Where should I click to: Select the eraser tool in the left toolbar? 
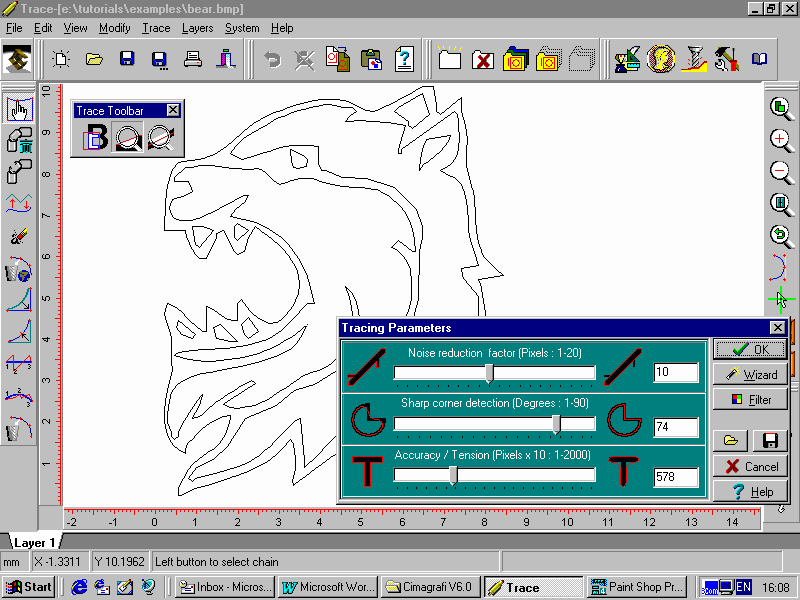click(x=19, y=236)
